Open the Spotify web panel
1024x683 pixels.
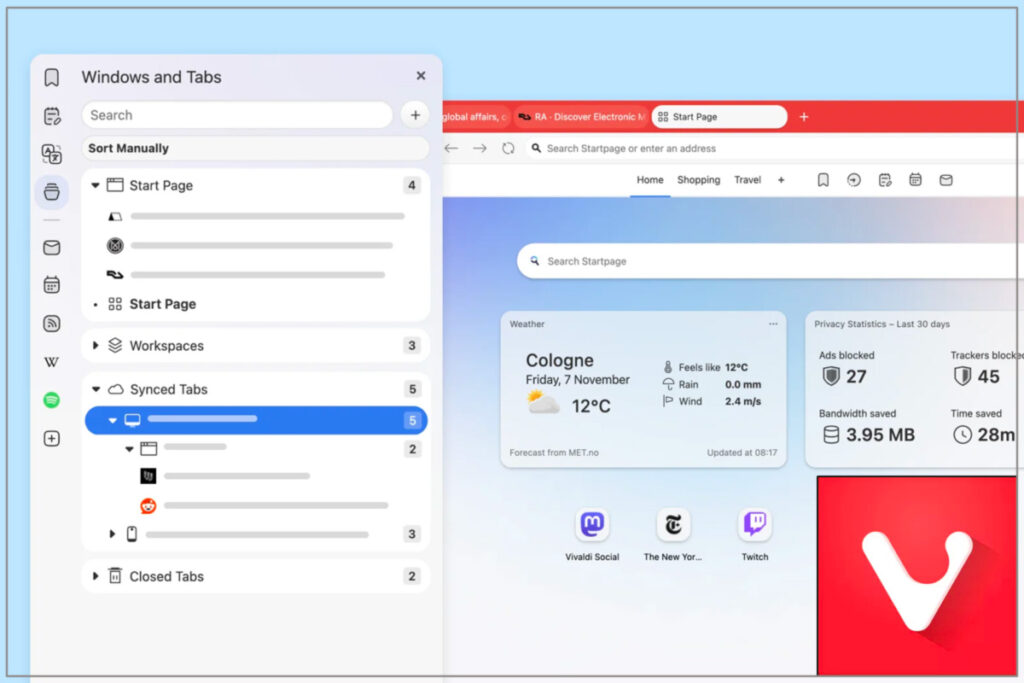pos(52,400)
